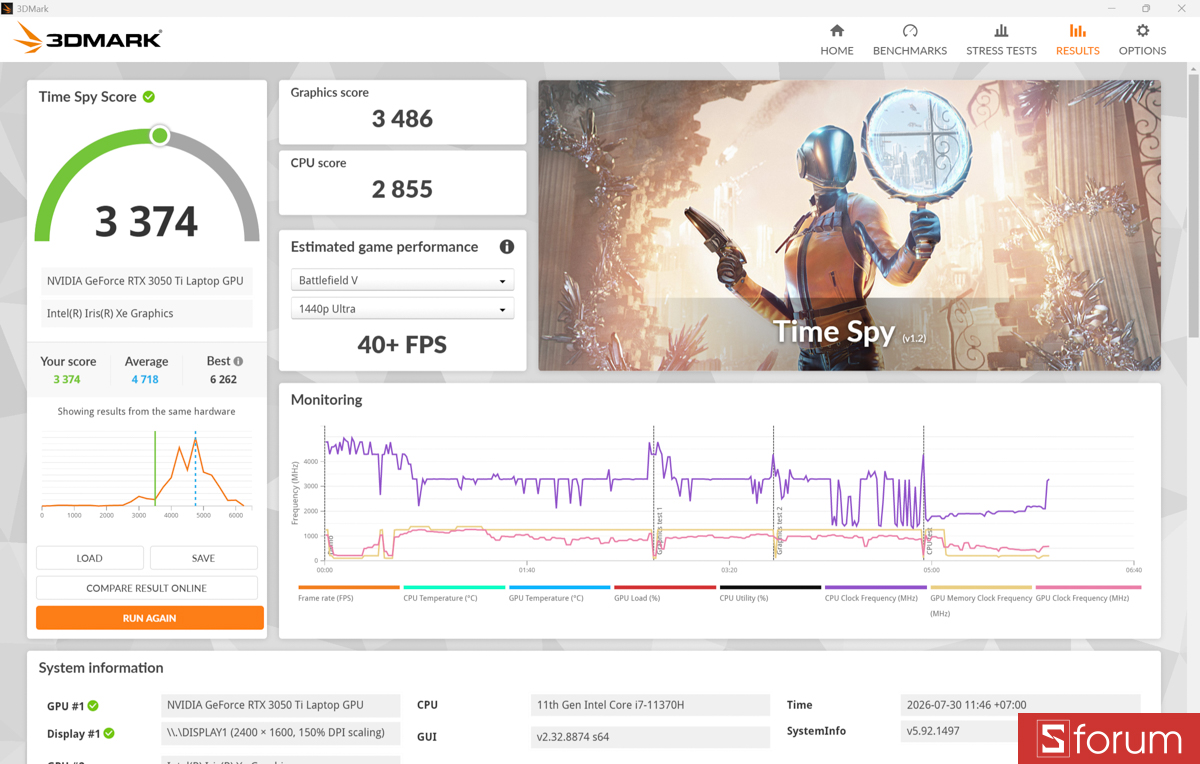Screen dimensions: 1200x764
Task: Click the Benchmarks gauge icon
Action: [x=910, y=31]
